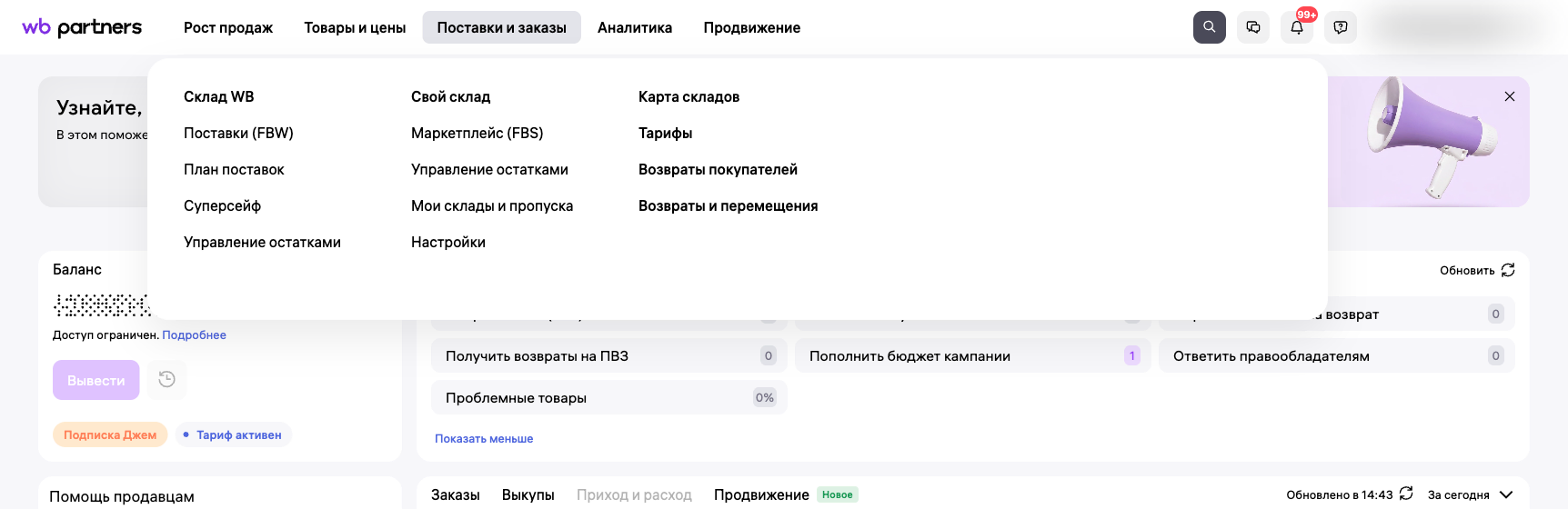Screen dimensions: 1568x509
Task: Open Управление остатками under Склад WB
Action: [262, 242]
